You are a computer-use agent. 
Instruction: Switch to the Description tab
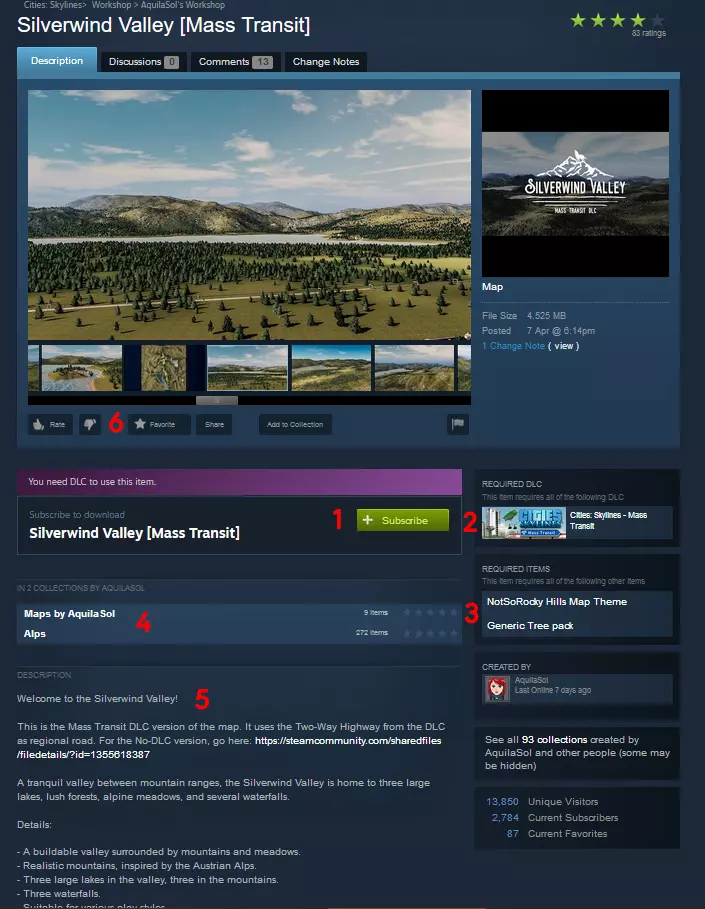[x=57, y=60]
